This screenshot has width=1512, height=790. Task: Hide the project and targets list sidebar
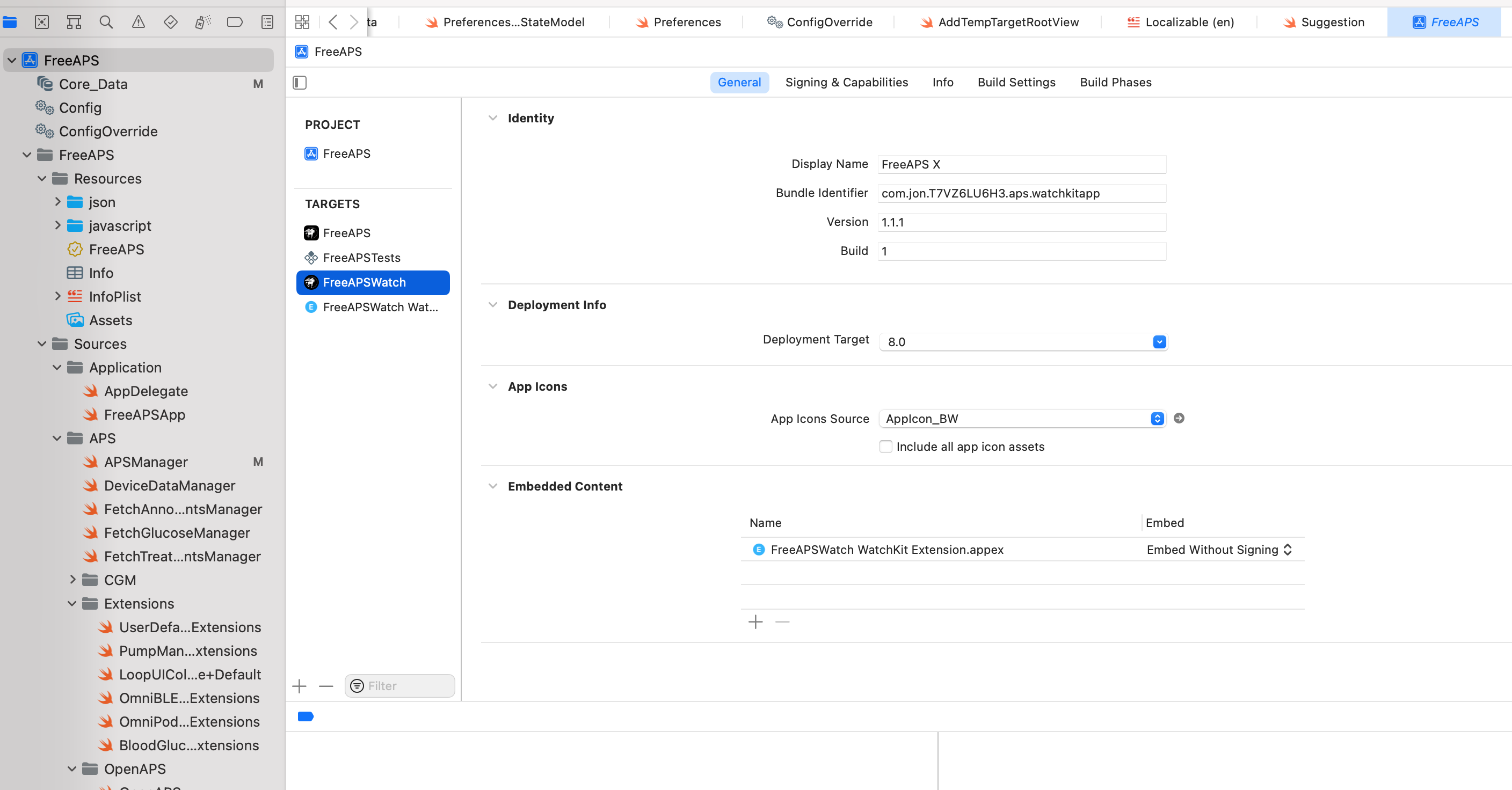[x=300, y=83]
